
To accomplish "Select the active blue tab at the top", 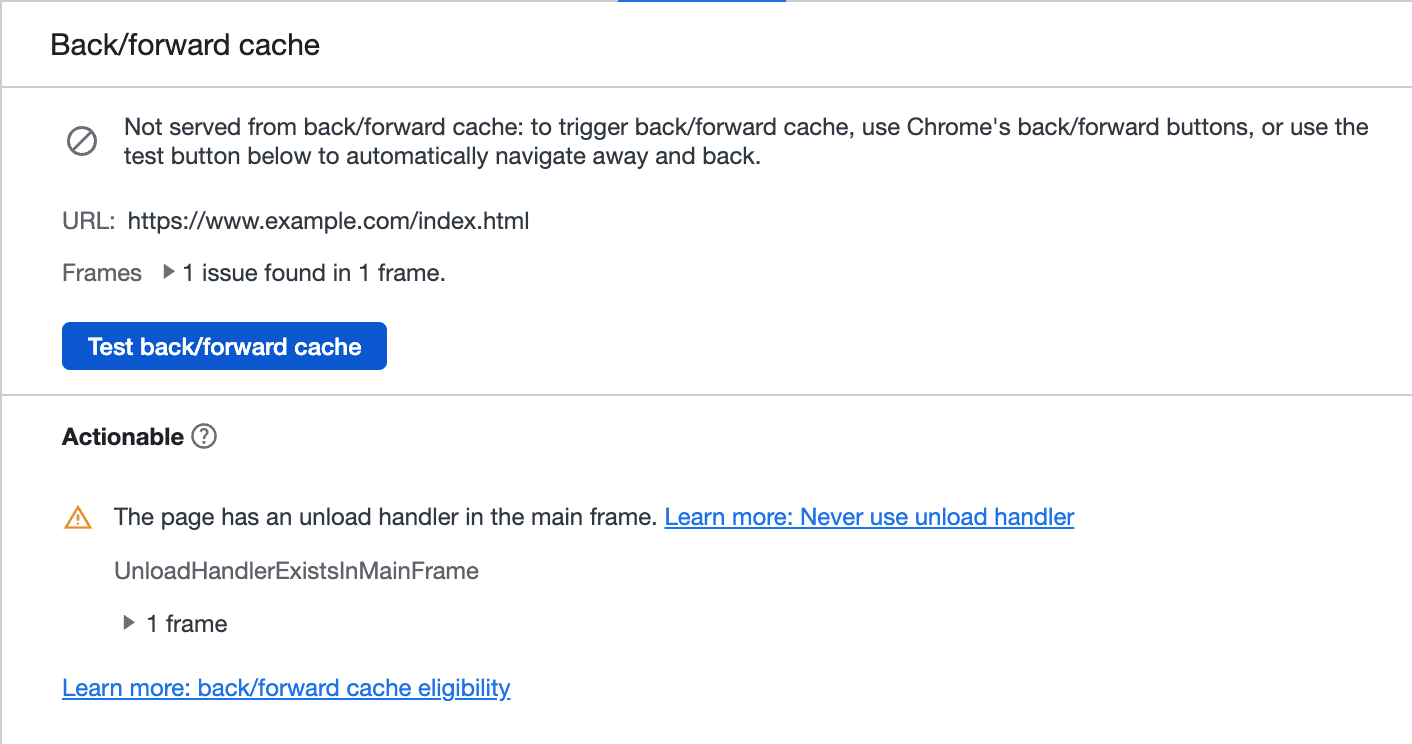I will coord(701,4).
